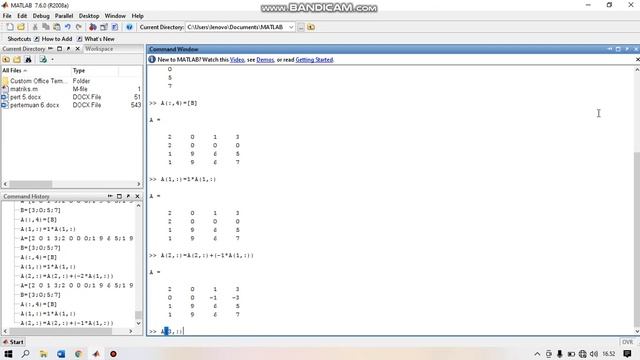Open File Explorer from the taskbar
The width and height of the screenshot is (640, 360).
coord(43,354)
